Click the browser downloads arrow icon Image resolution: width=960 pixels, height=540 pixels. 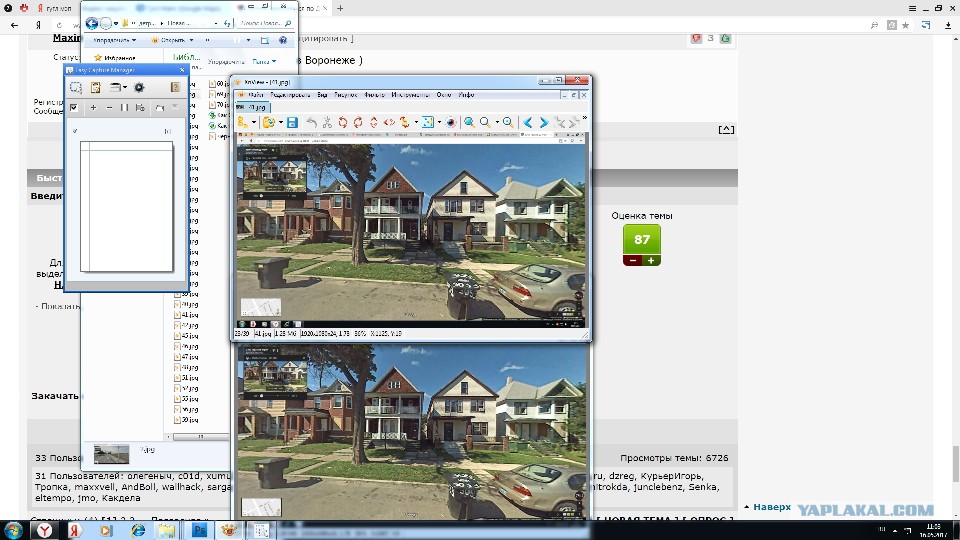point(948,25)
